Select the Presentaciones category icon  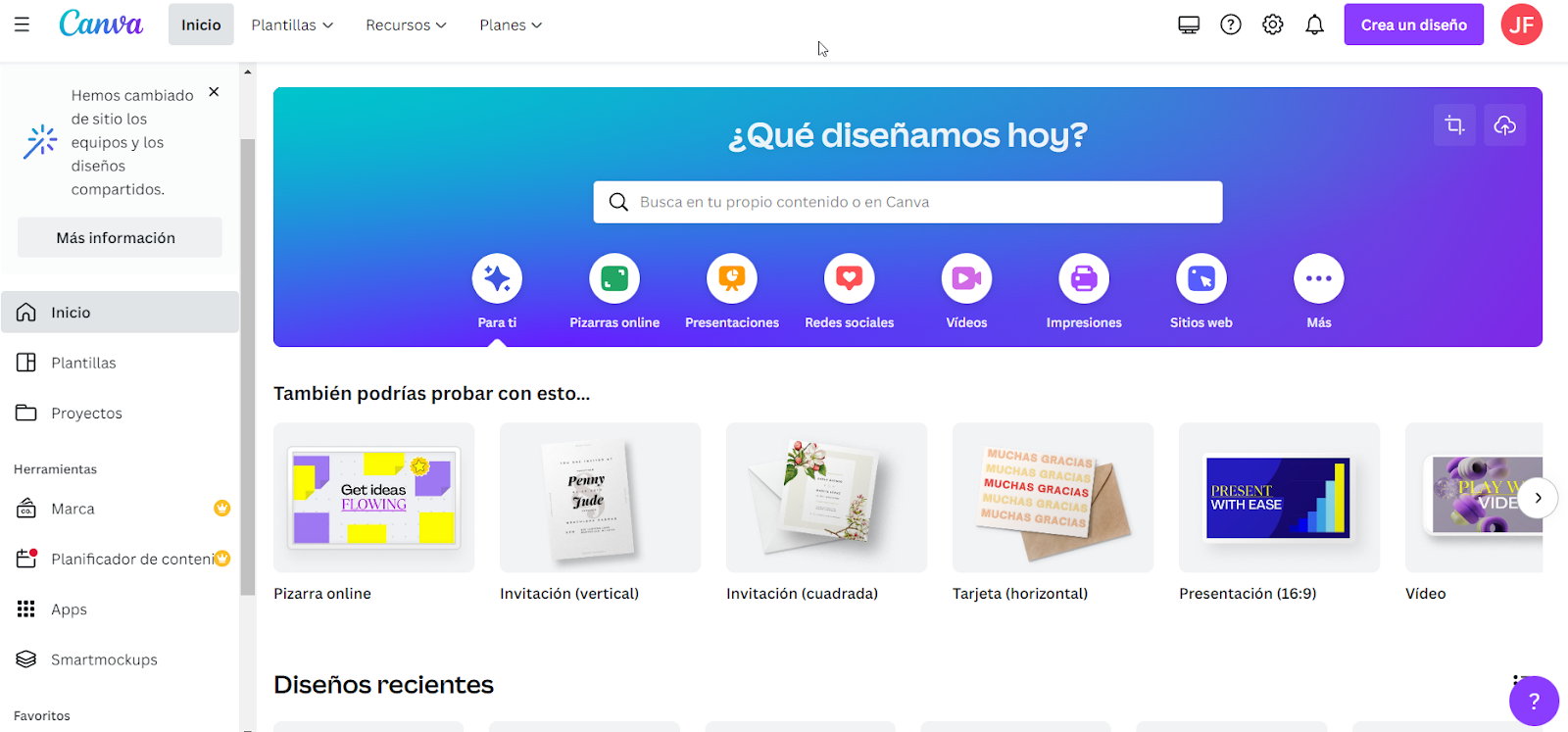tap(732, 279)
